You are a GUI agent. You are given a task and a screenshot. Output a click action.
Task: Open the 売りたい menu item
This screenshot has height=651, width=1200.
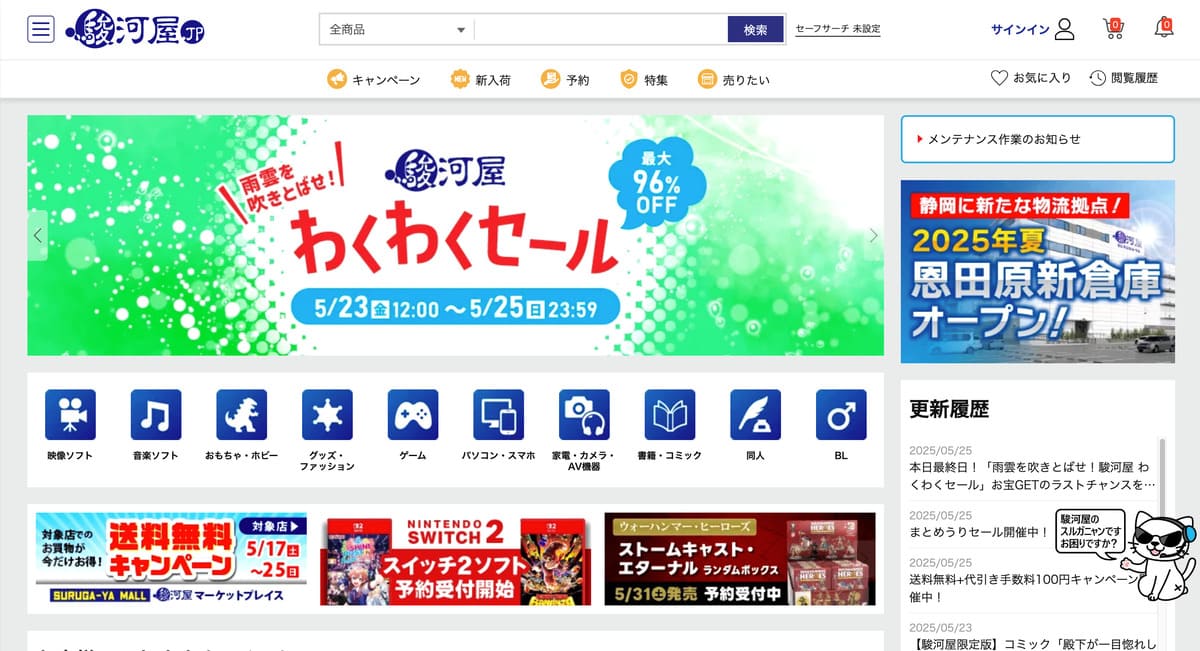point(734,80)
